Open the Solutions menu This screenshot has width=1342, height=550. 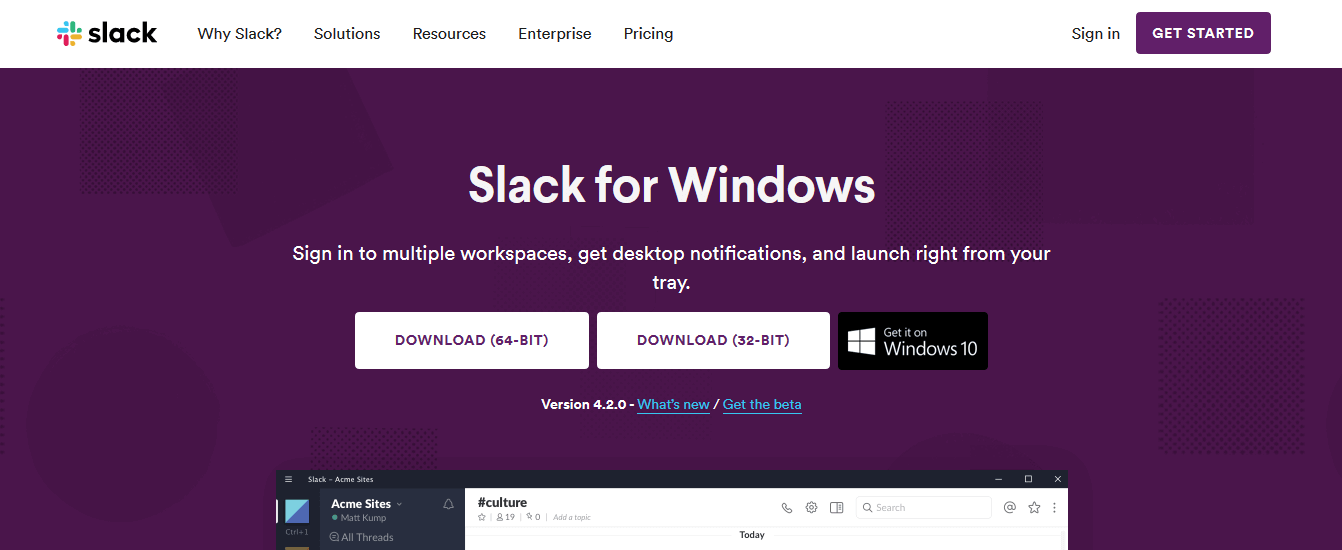click(347, 34)
